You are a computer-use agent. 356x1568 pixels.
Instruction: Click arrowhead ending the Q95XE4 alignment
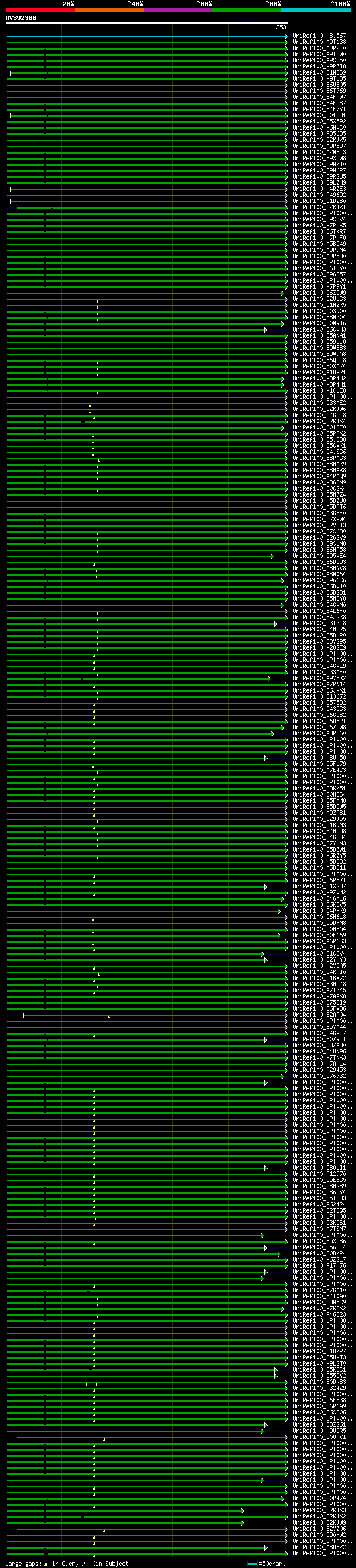pyautogui.click(x=273, y=556)
